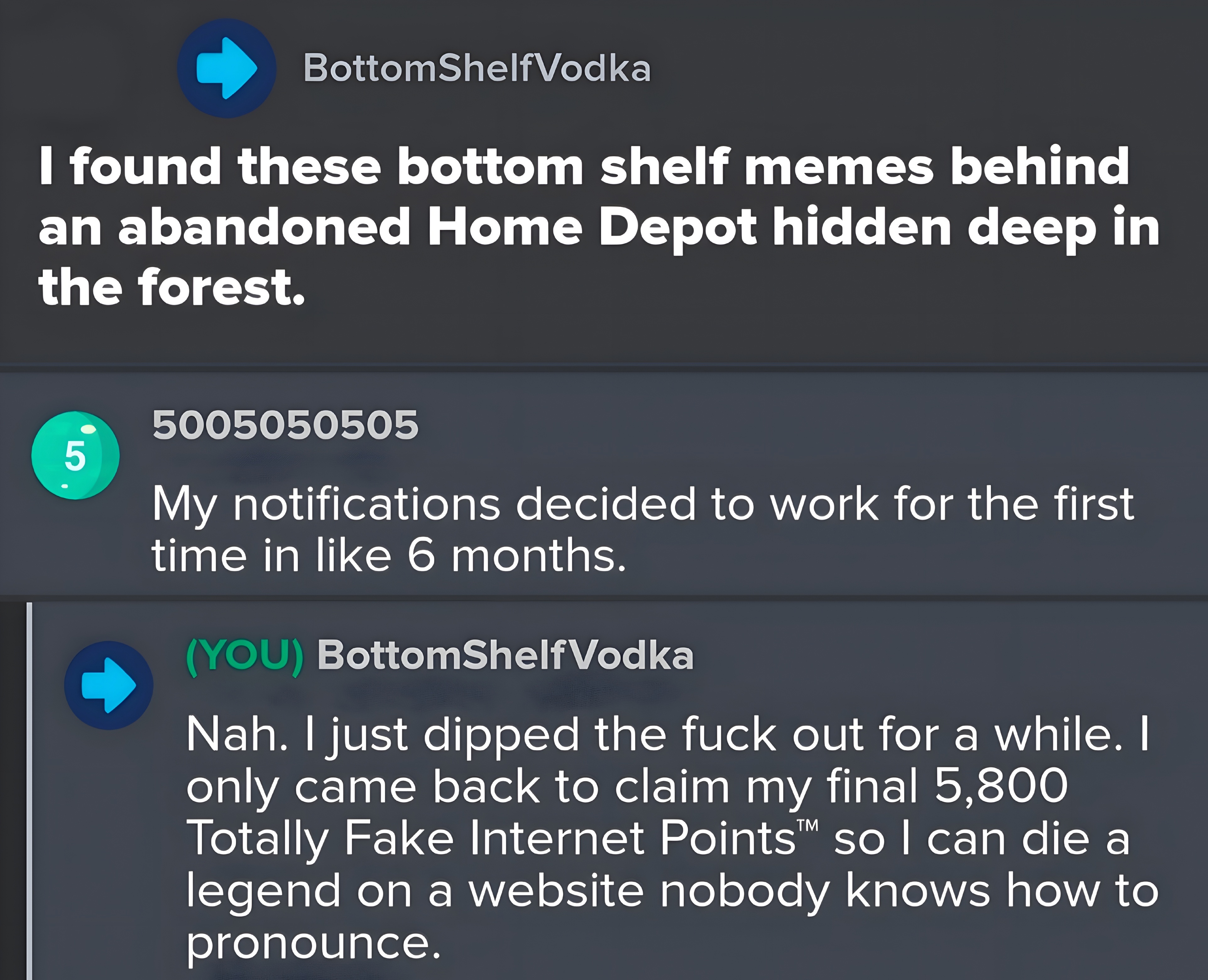Open the 5005050505 user profile name
The image size is (1208, 980).
click(286, 425)
